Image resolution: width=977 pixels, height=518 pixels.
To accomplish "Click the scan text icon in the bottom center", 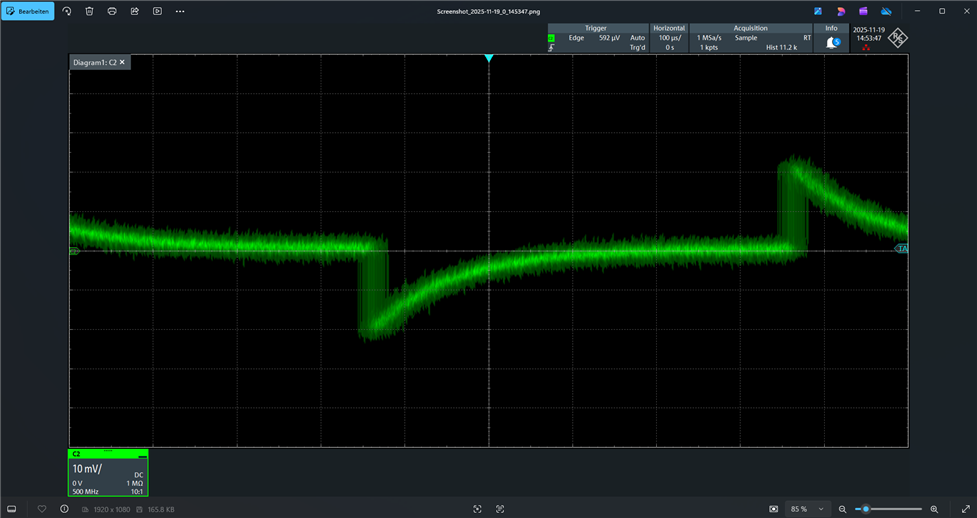I will click(x=477, y=509).
